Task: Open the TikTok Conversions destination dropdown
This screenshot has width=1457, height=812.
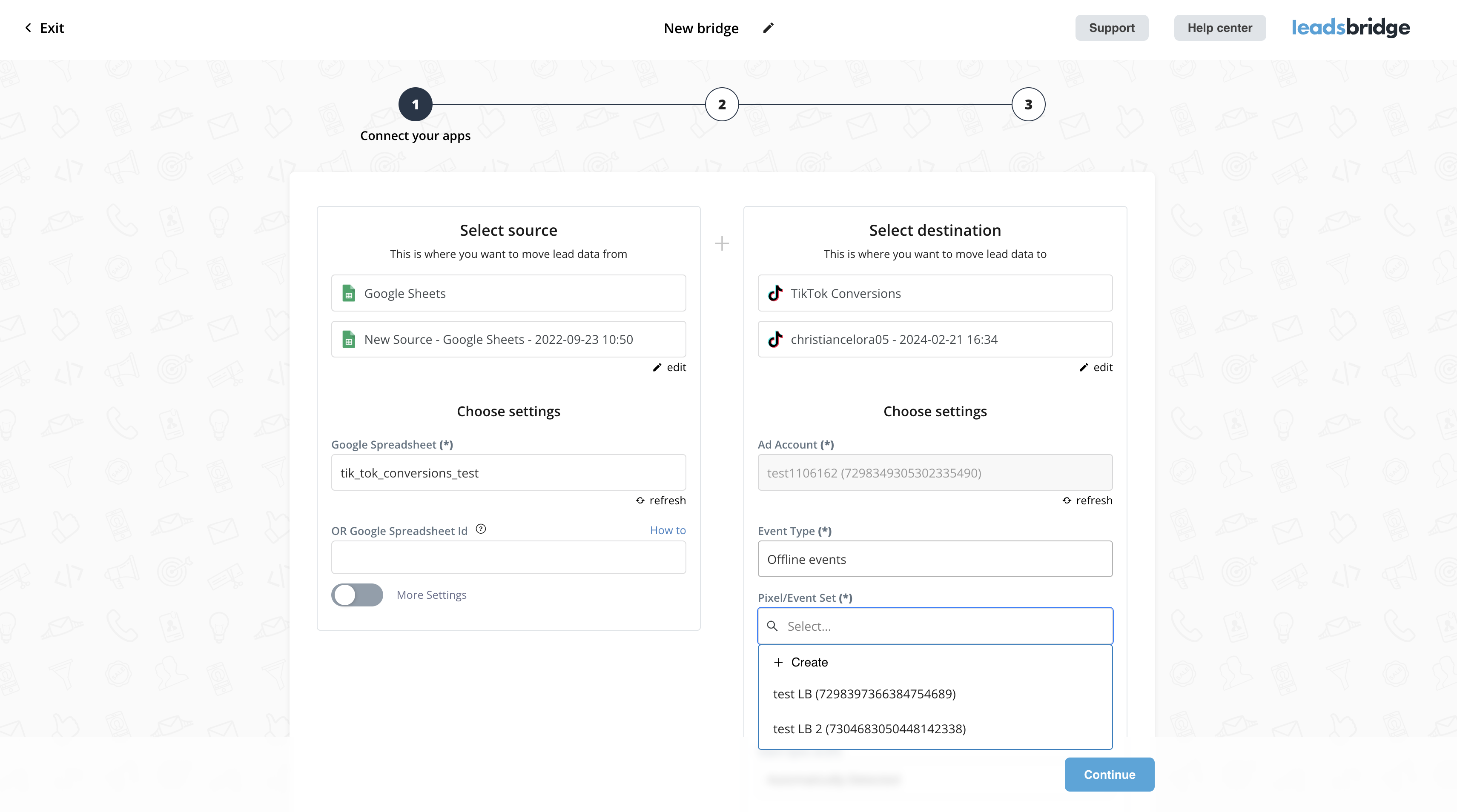Action: [x=935, y=293]
